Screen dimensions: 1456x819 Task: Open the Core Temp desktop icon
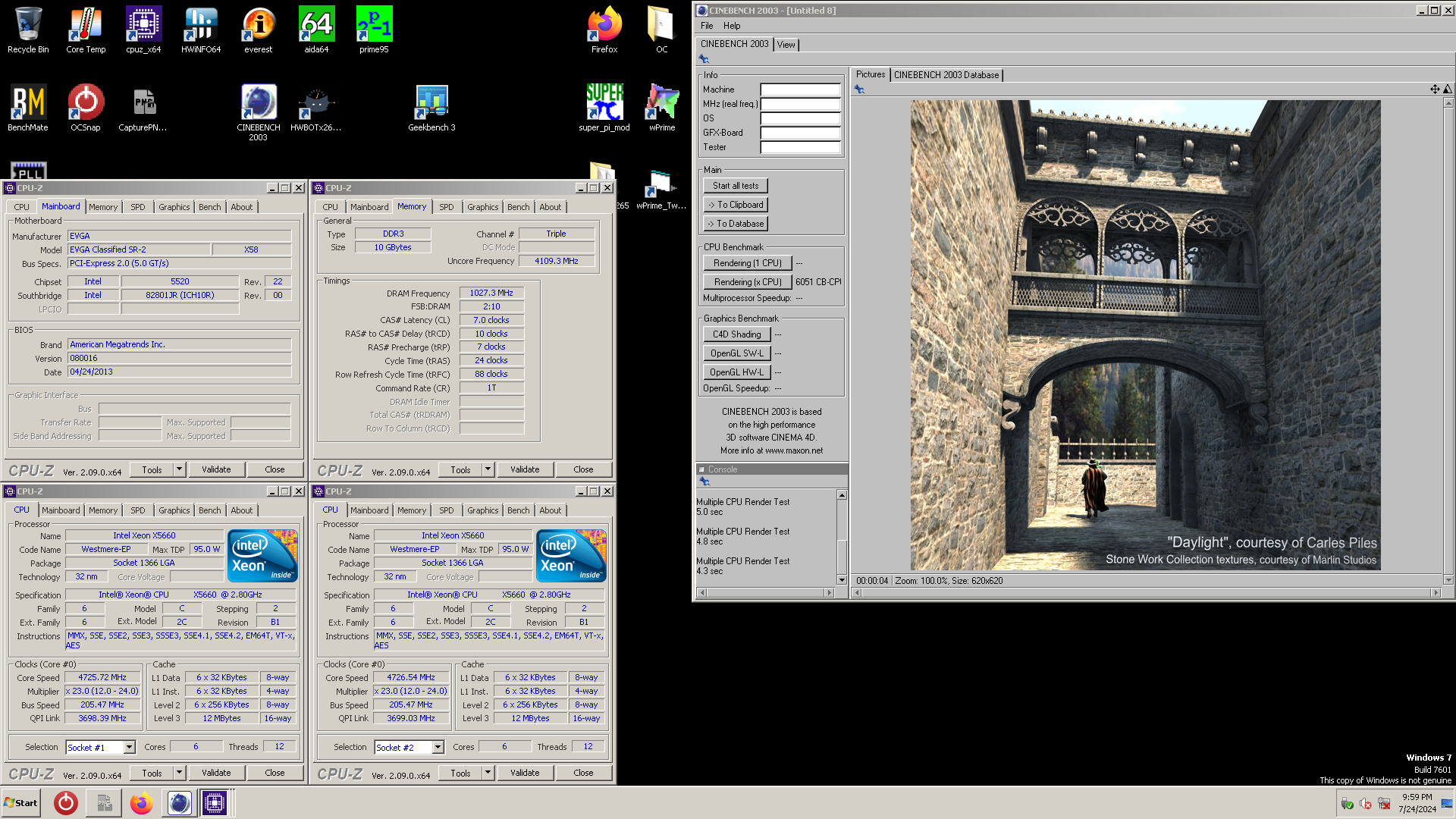click(86, 30)
